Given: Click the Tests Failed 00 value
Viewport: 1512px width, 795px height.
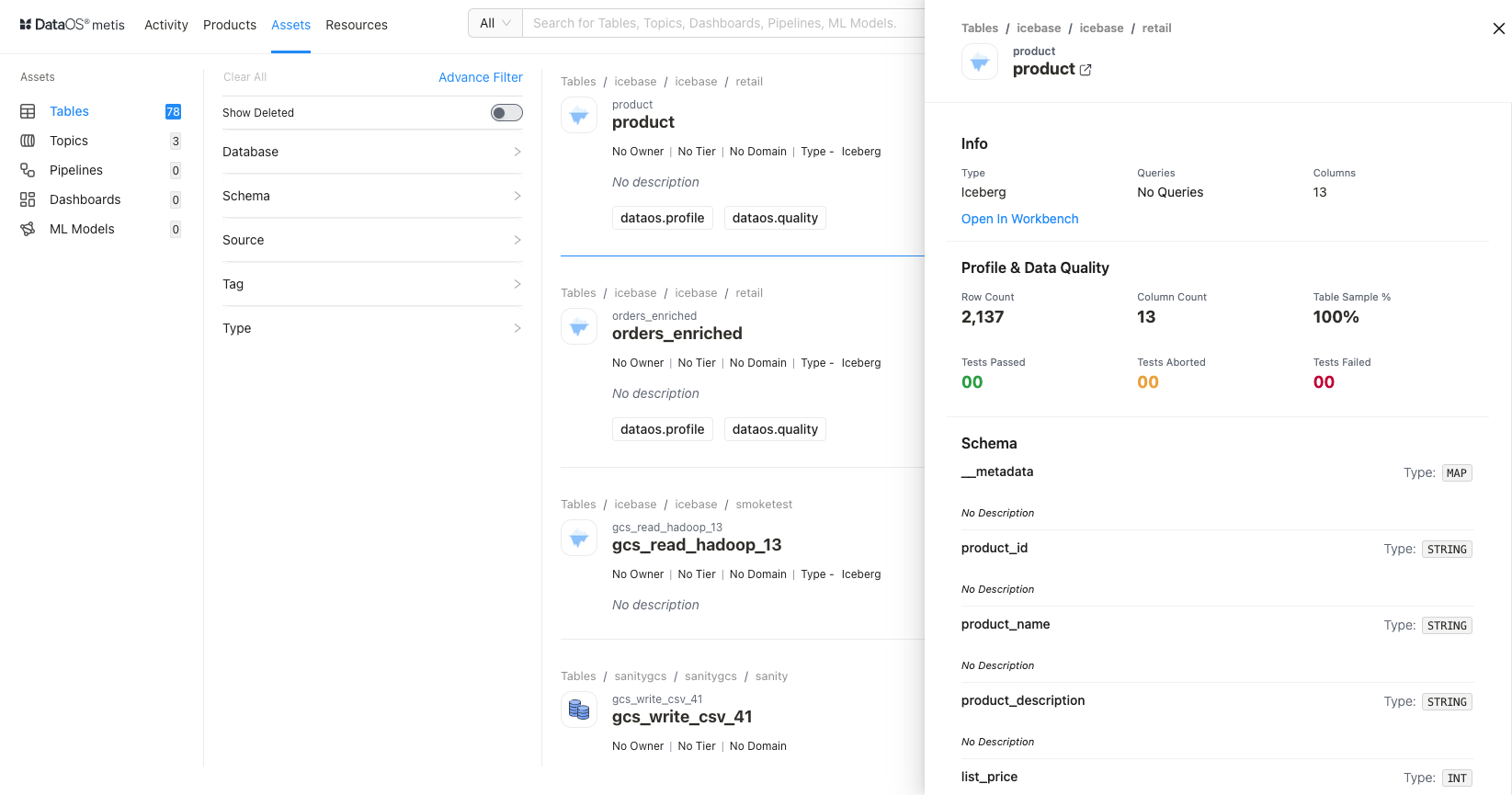Looking at the screenshot, I should (1324, 382).
